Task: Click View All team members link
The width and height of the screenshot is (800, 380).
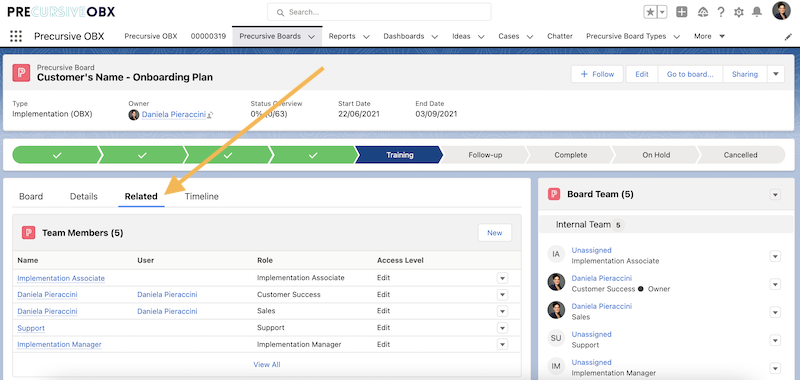Action: click(267, 364)
